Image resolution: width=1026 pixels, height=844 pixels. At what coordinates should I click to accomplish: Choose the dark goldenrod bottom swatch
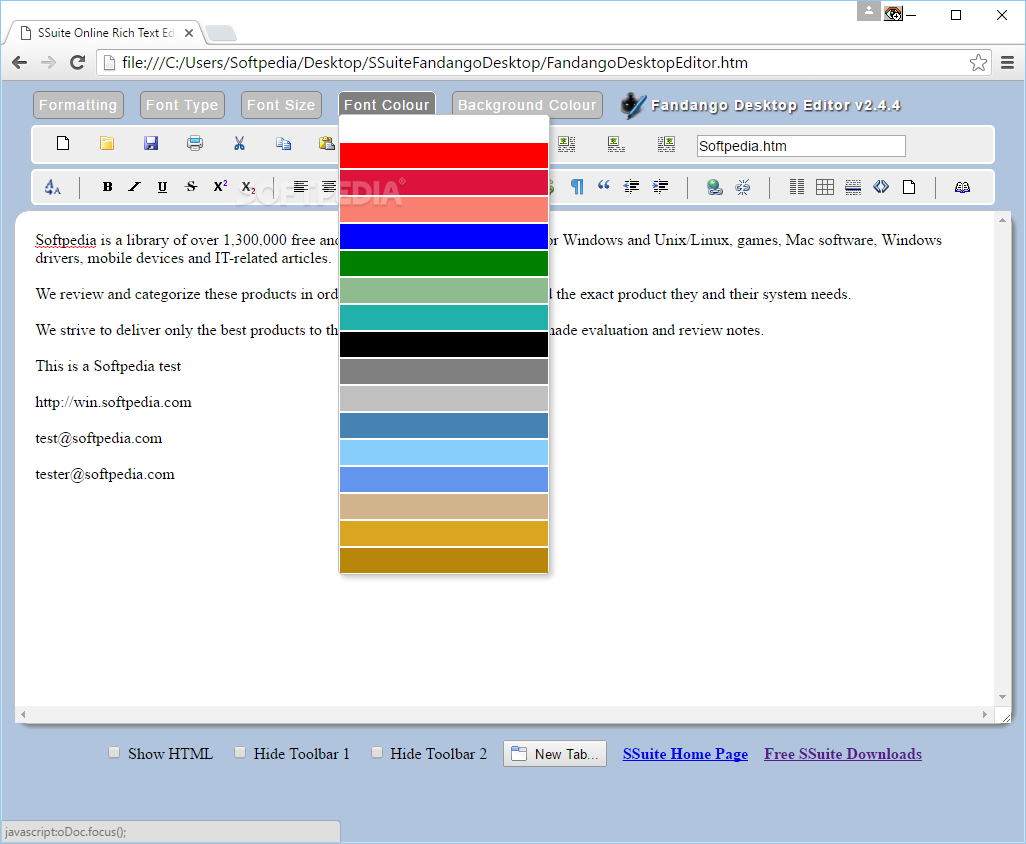tap(444, 561)
